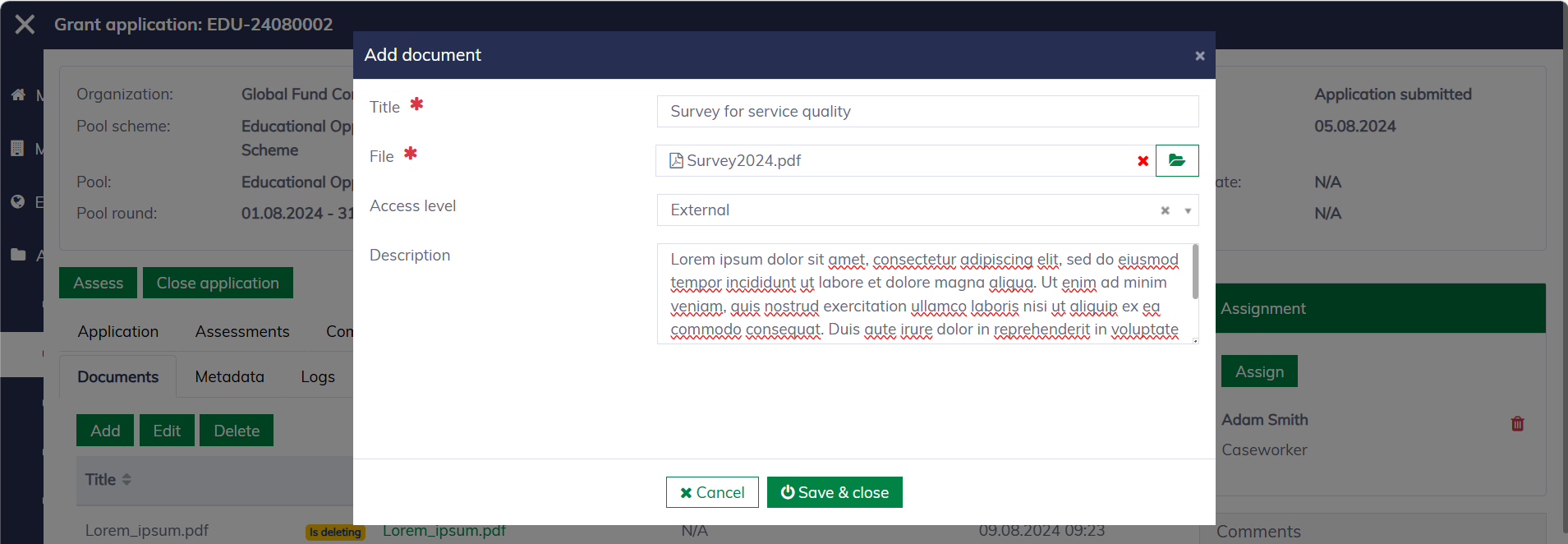Sort the documents by Title column
This screenshot has height=544, width=1568.
126,480
